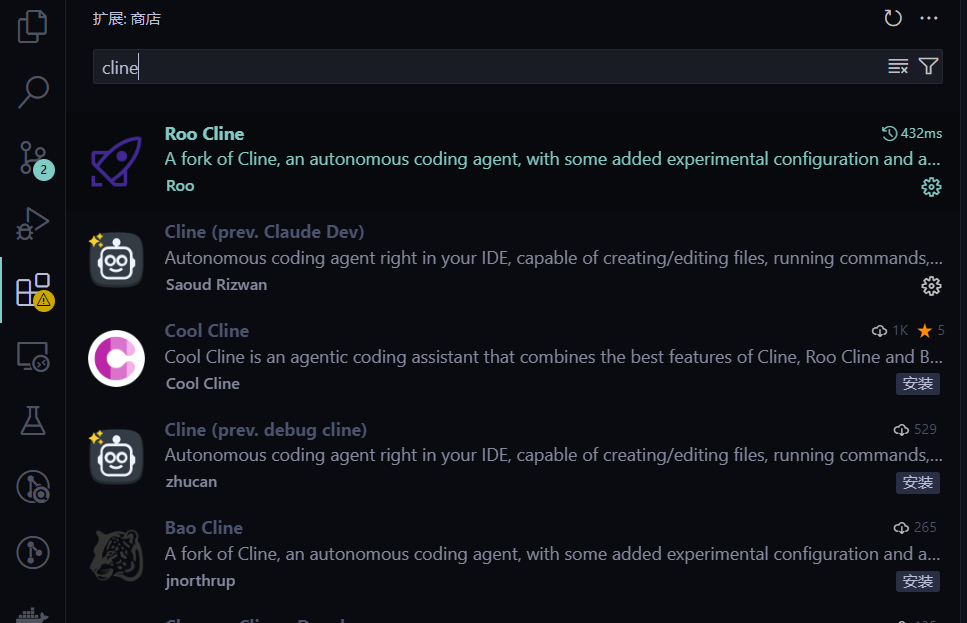
Task: Open Cool Cline extension logo thumbnail
Action: coord(117,358)
